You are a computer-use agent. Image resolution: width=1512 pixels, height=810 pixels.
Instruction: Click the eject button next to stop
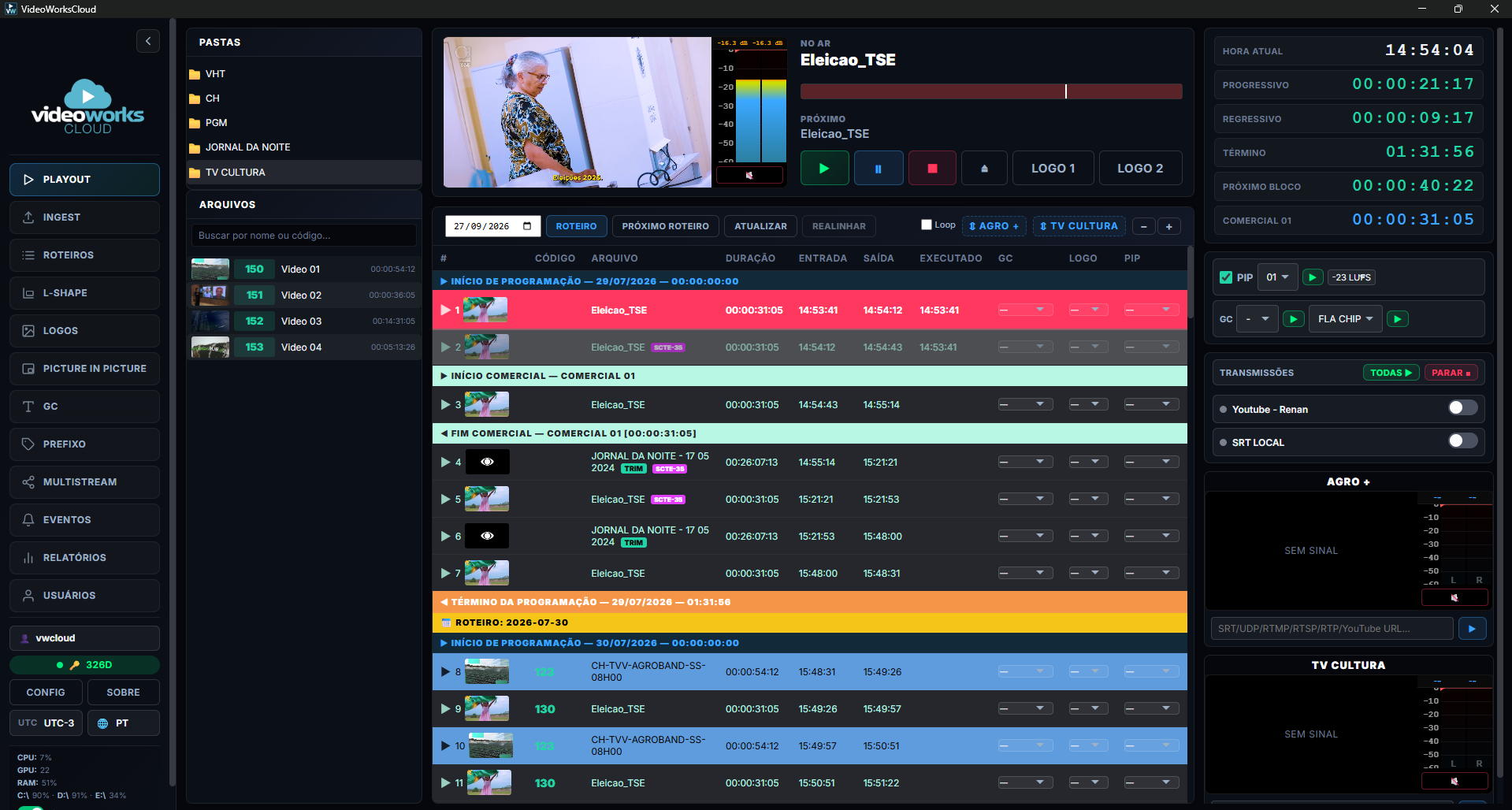click(984, 168)
